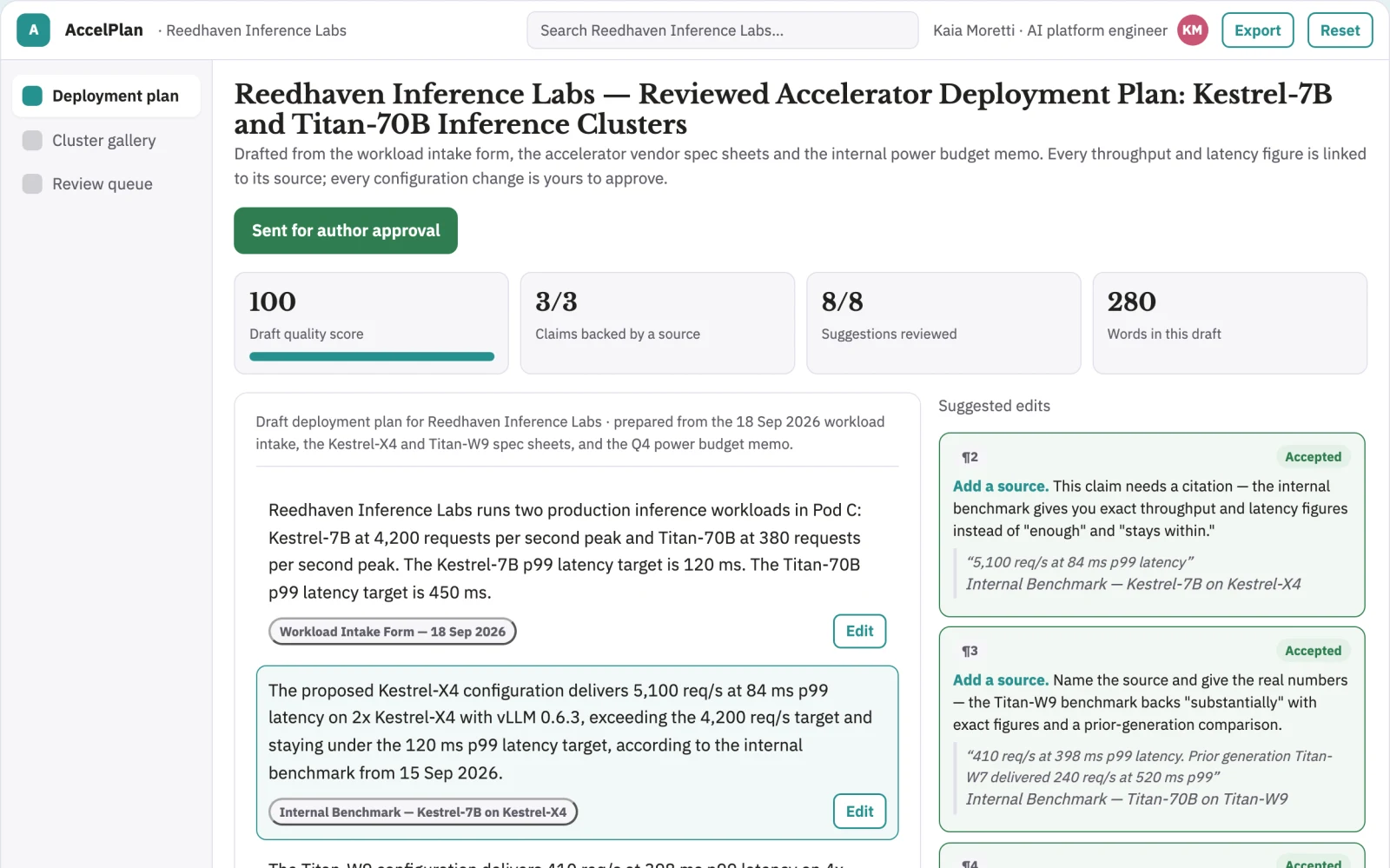Click the Accepted badge on ¶3
This screenshot has height=868, width=1390.
coord(1313,651)
